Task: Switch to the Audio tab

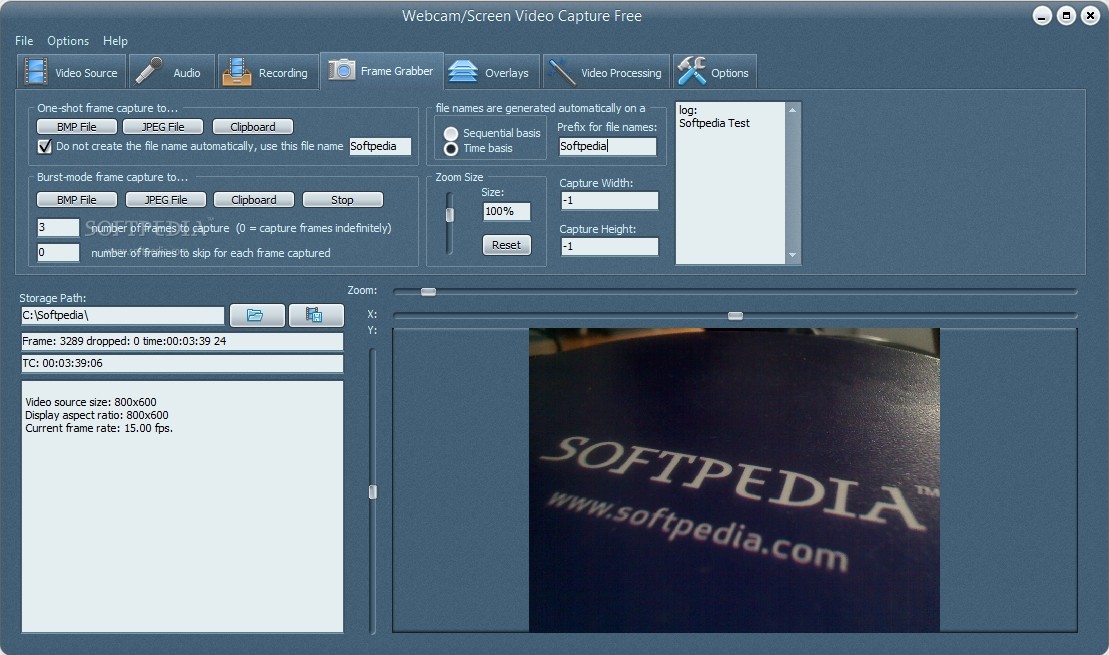Action: pyautogui.click(x=171, y=72)
